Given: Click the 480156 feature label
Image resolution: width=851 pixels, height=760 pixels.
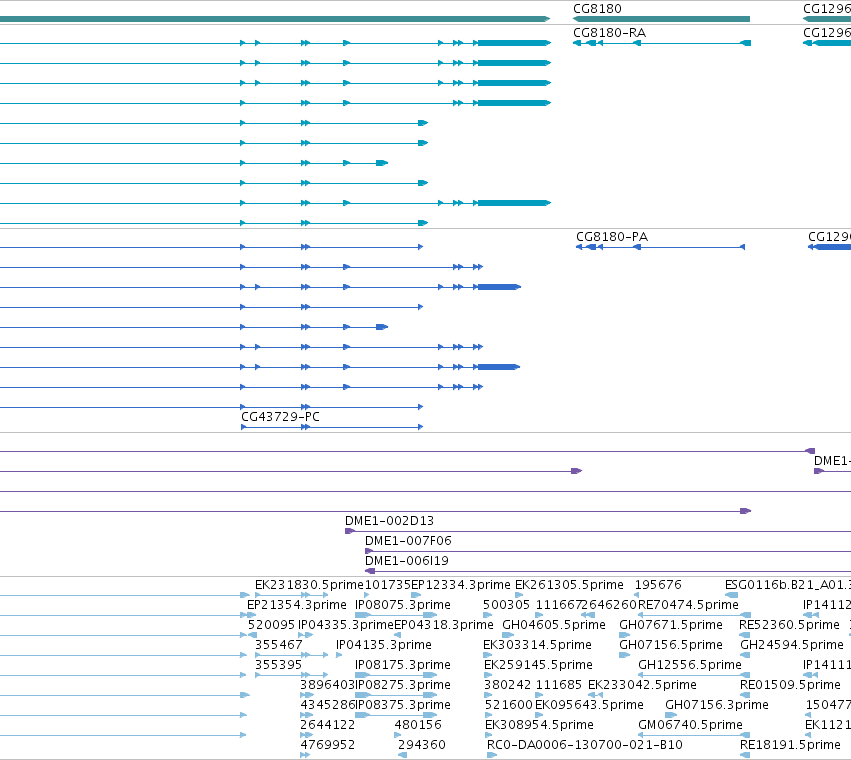Looking at the screenshot, I should [418, 725].
